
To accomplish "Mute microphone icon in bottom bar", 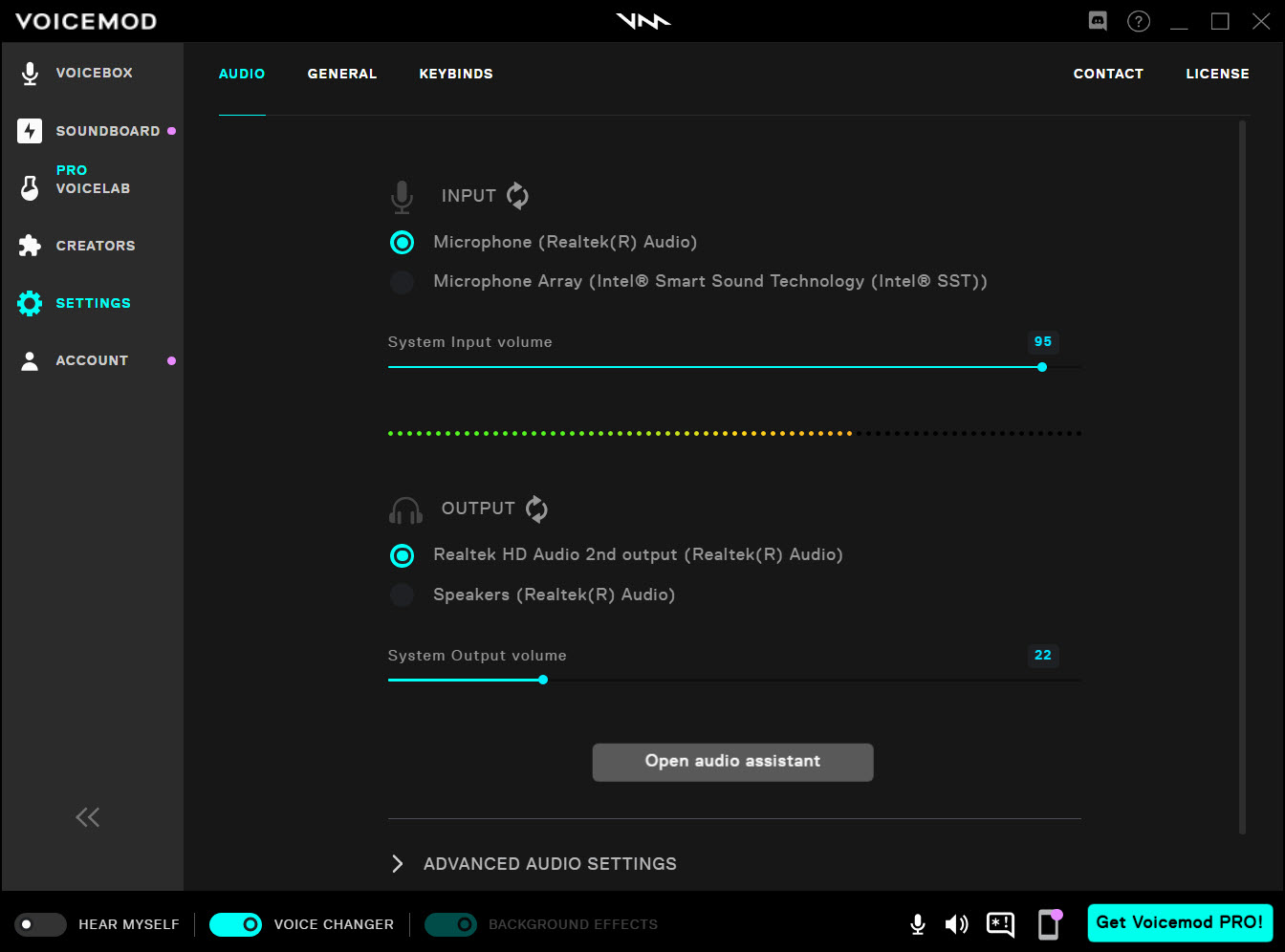I will pos(917,924).
